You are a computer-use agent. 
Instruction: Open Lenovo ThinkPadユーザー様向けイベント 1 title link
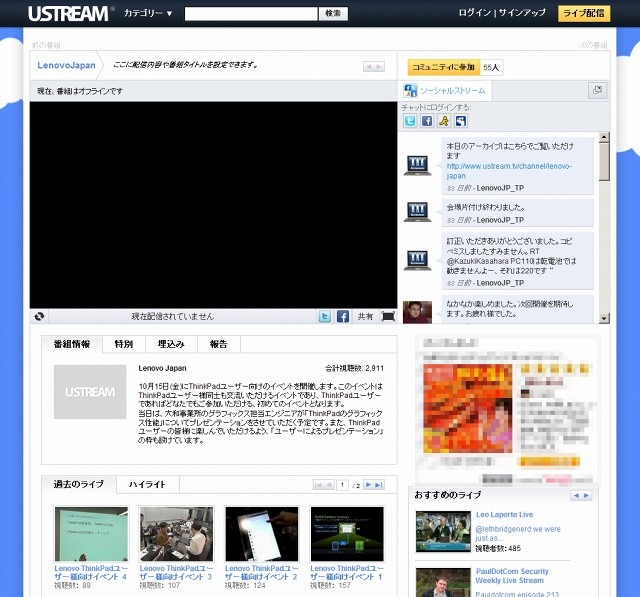[x=347, y=573]
